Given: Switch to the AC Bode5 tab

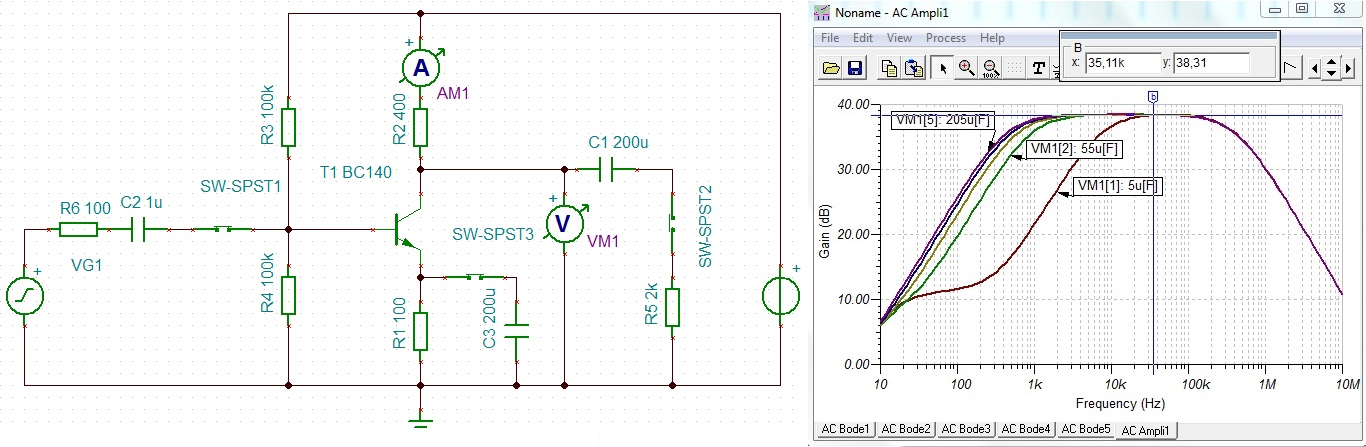Looking at the screenshot, I should (1085, 429).
